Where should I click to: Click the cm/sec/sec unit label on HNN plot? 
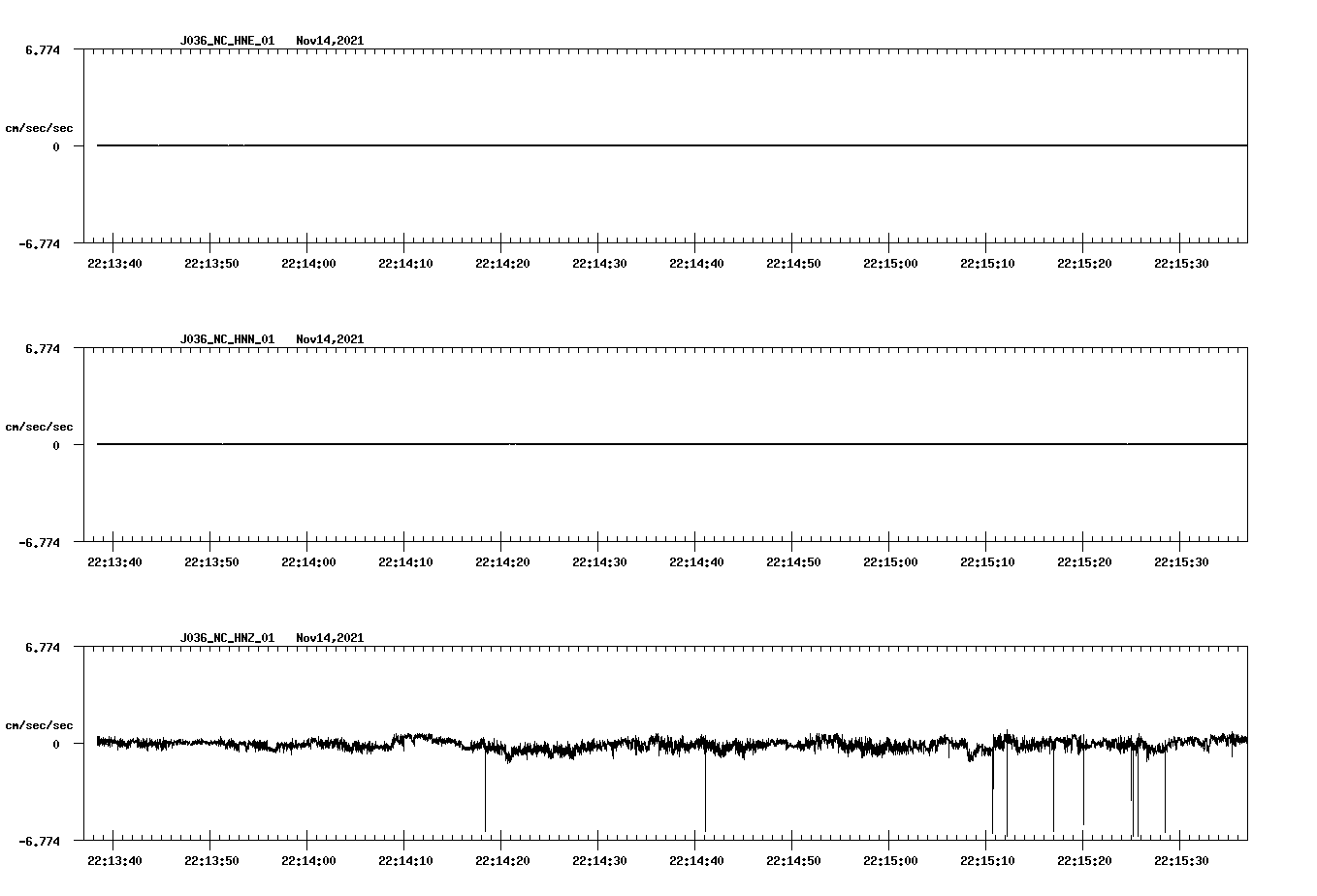point(39,427)
